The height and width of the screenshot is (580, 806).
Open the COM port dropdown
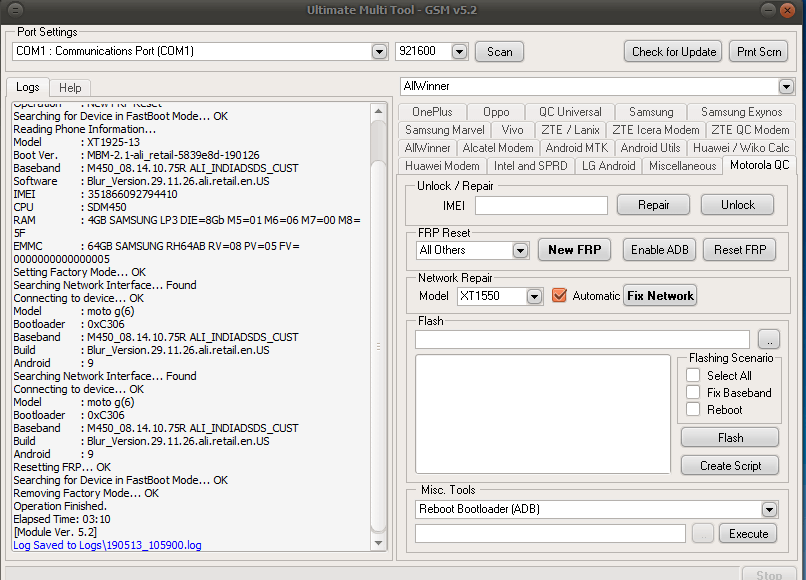point(379,51)
